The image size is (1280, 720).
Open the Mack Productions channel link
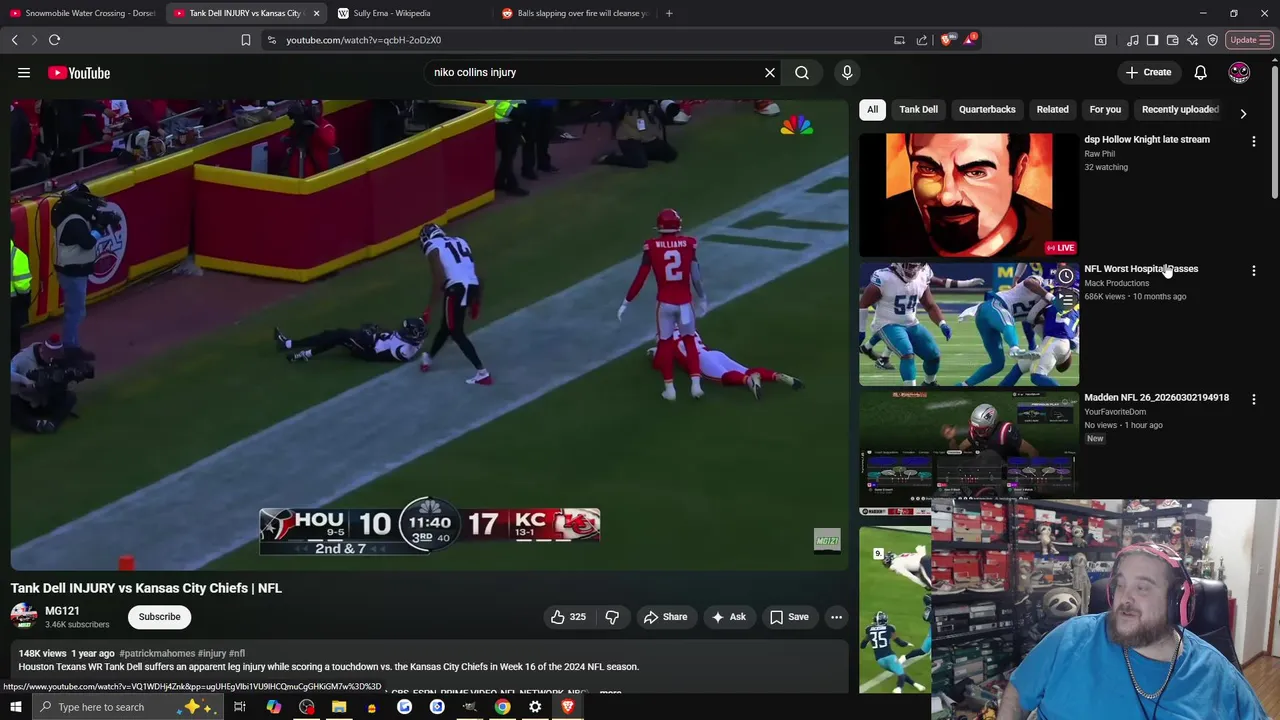point(1116,283)
